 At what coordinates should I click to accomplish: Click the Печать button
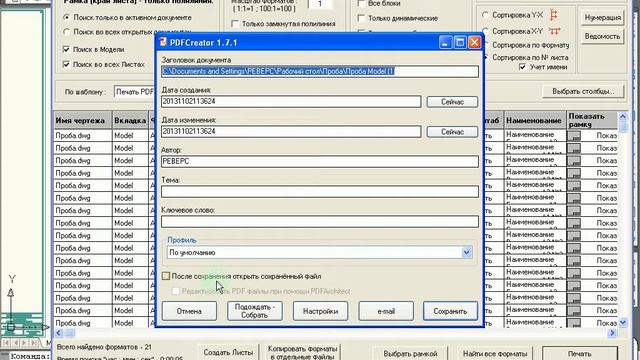tap(580, 353)
